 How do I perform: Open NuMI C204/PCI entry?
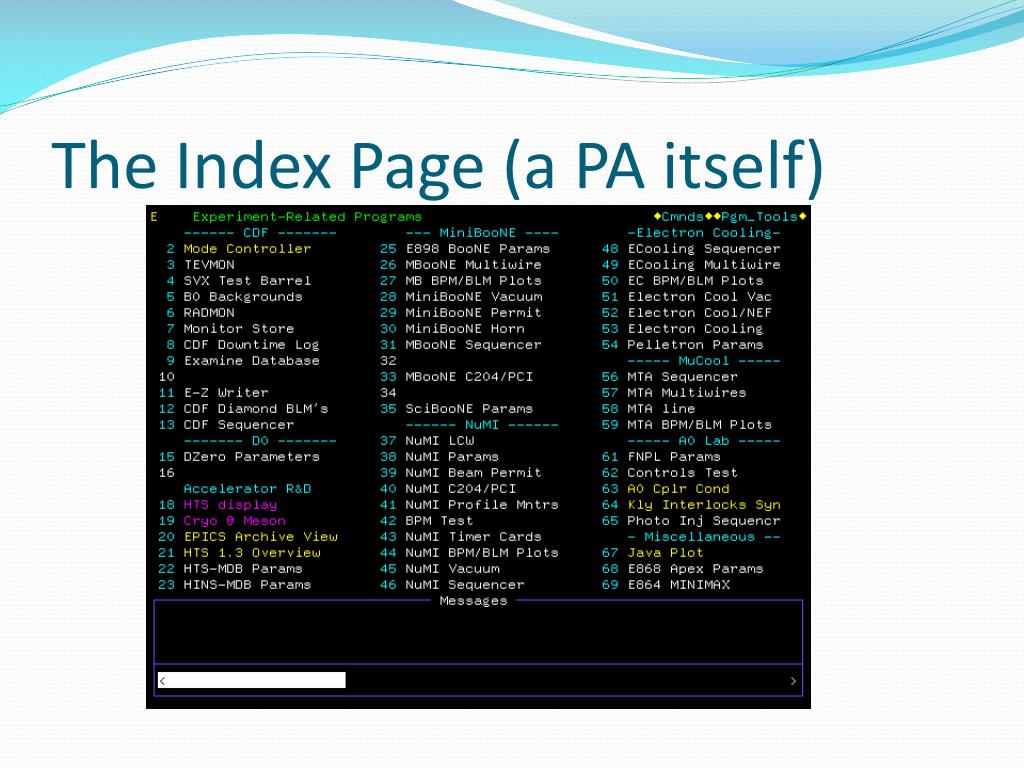point(460,488)
